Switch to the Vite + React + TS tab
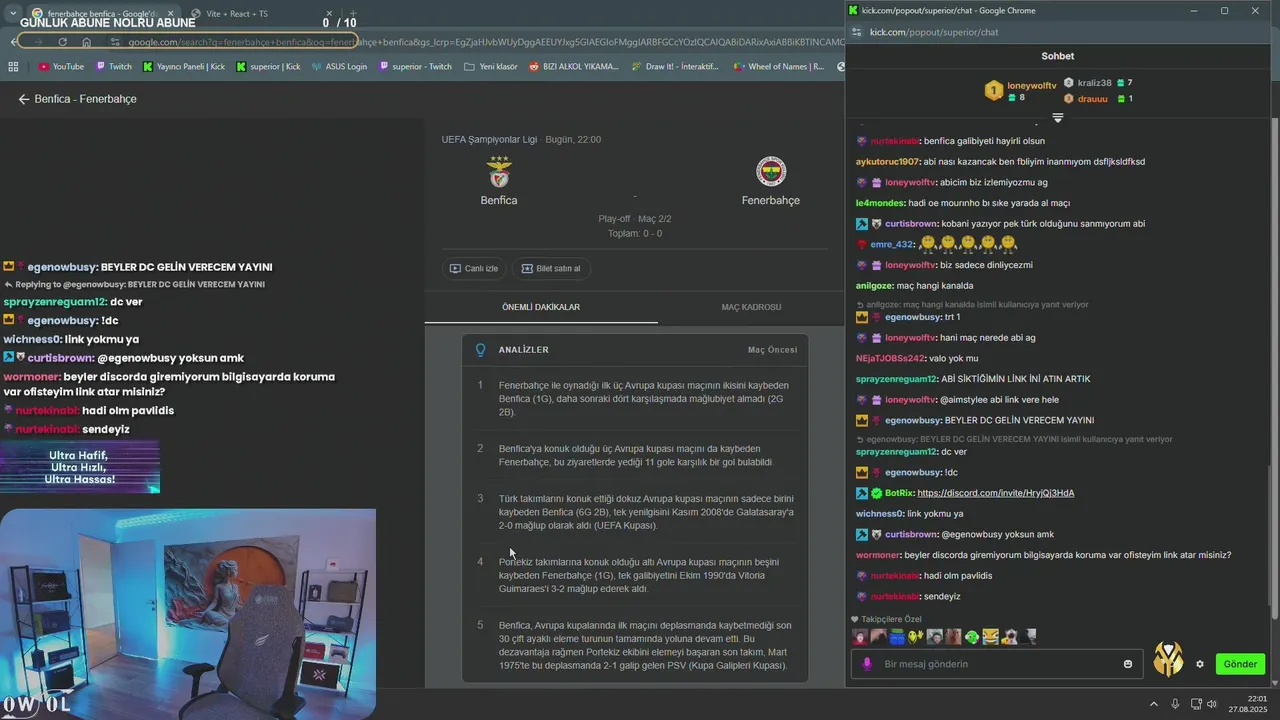This screenshot has height=720, width=1280. point(236,13)
